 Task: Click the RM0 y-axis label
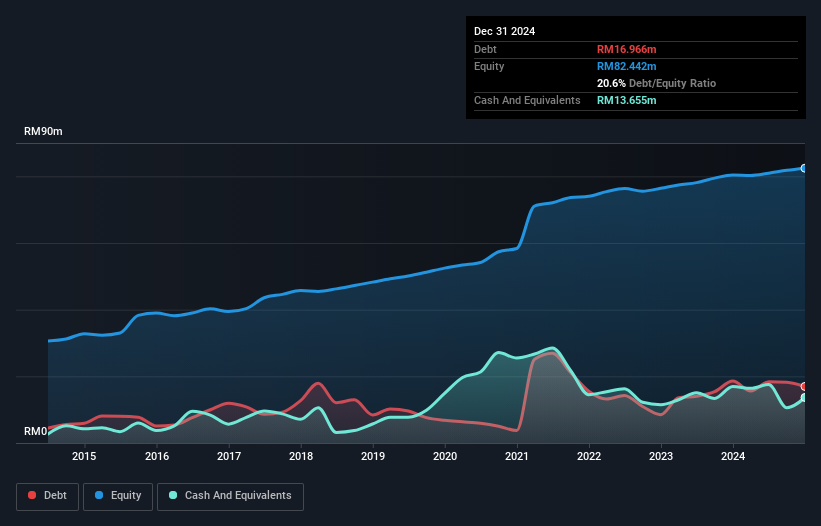tap(35, 432)
